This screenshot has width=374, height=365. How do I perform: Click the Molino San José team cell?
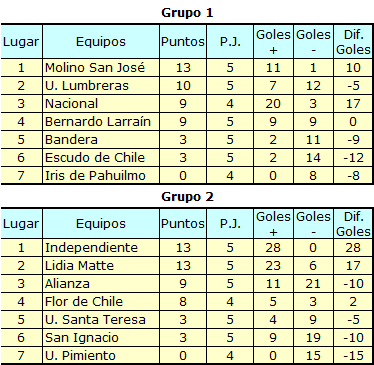pyautogui.click(x=101, y=68)
